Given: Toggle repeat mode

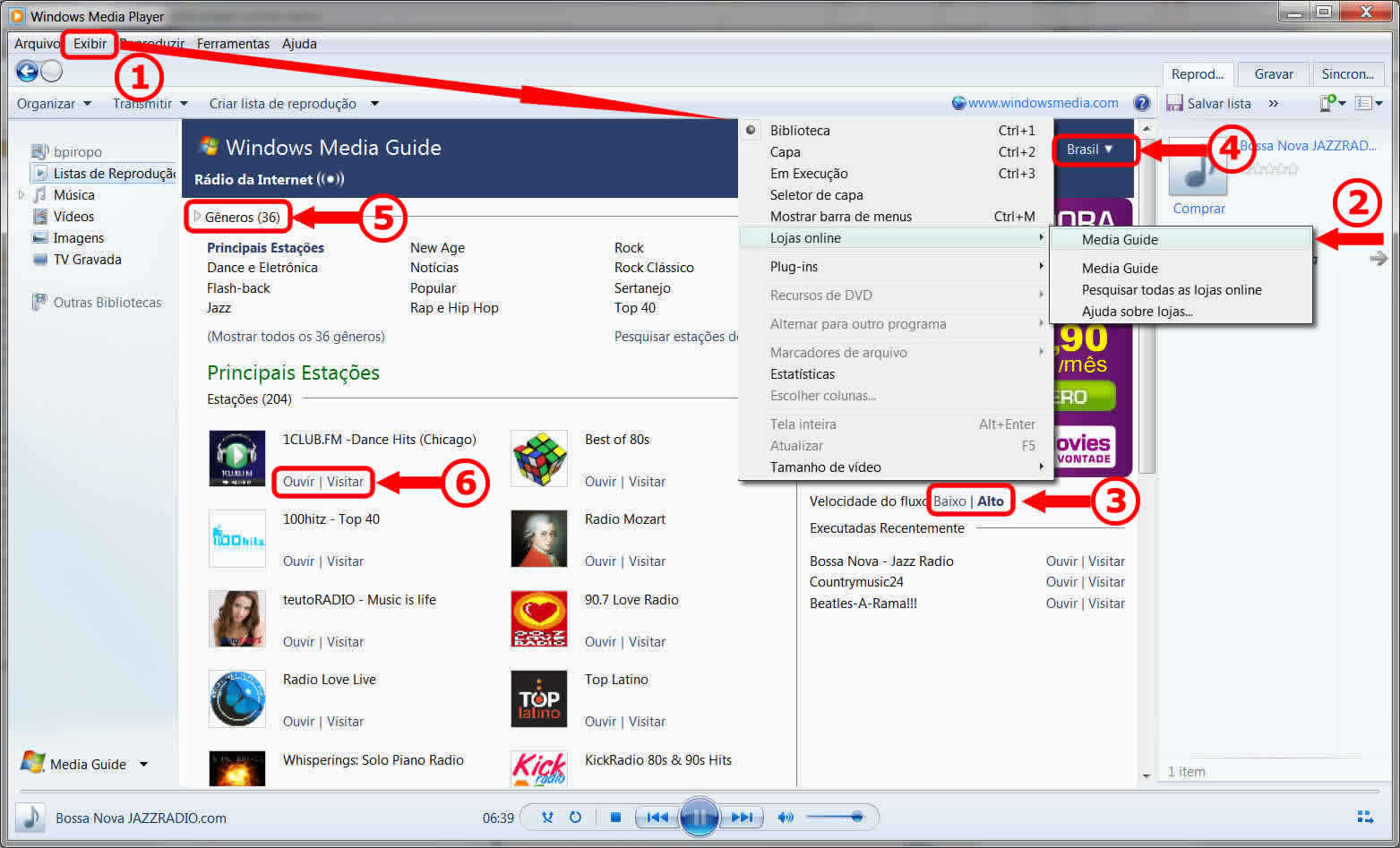Looking at the screenshot, I should 575,817.
